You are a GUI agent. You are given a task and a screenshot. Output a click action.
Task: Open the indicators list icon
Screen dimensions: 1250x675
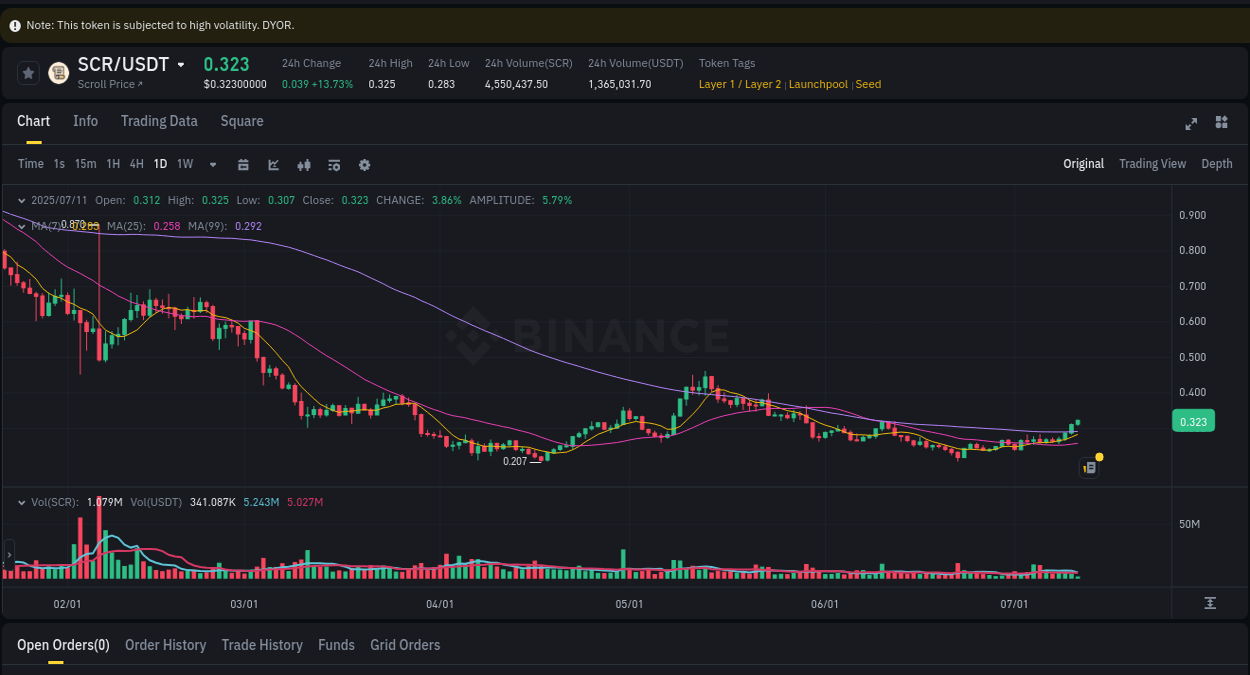click(x=334, y=164)
